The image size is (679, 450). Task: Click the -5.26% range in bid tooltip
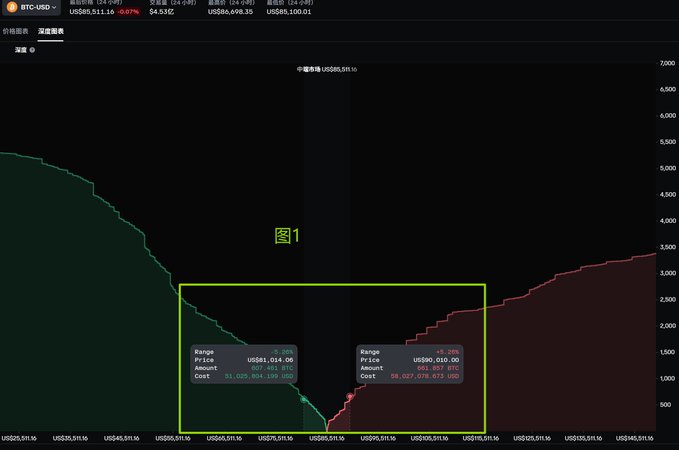(282, 352)
